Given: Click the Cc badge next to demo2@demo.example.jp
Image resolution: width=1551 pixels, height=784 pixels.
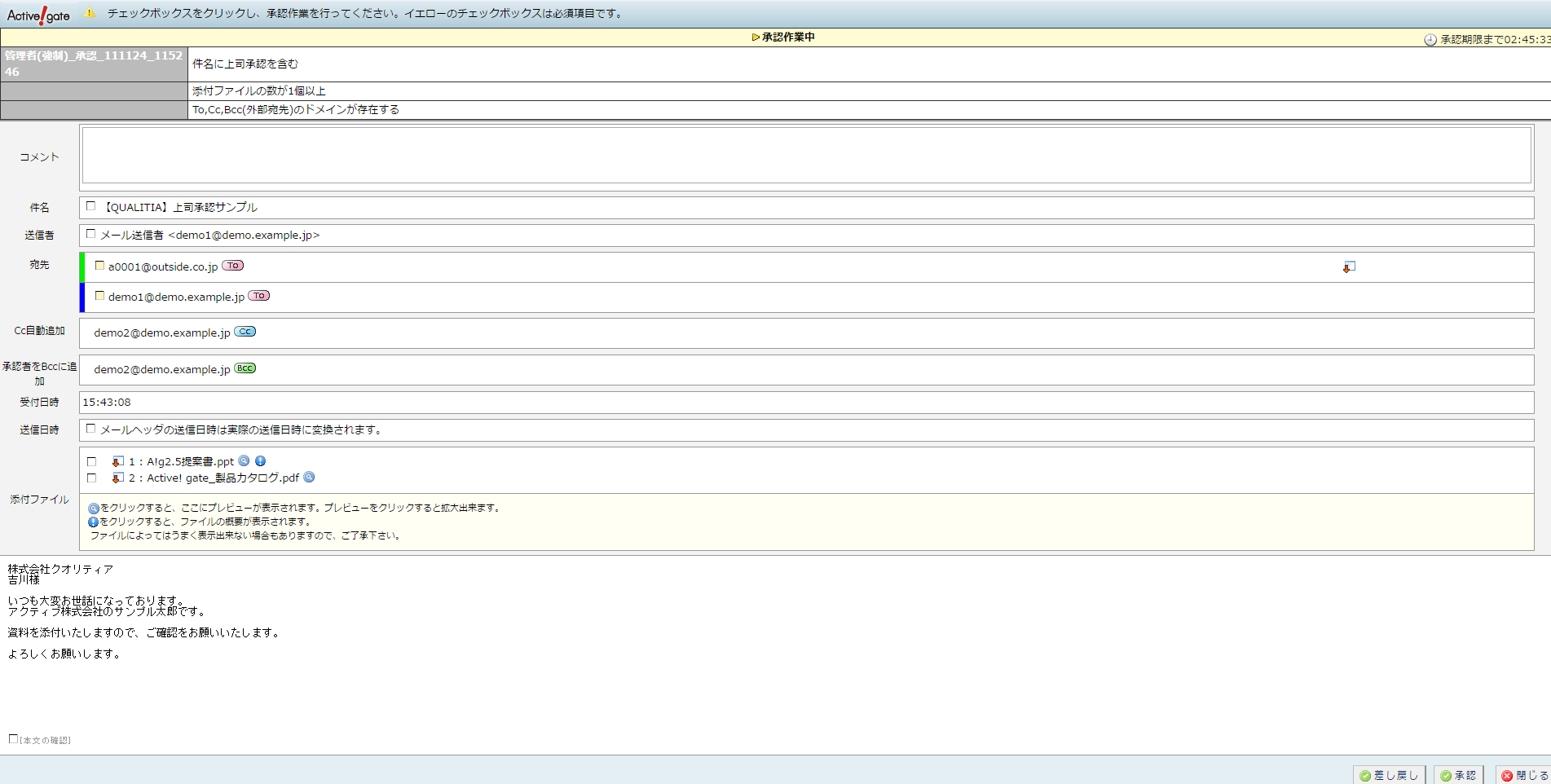Looking at the screenshot, I should tap(245, 332).
